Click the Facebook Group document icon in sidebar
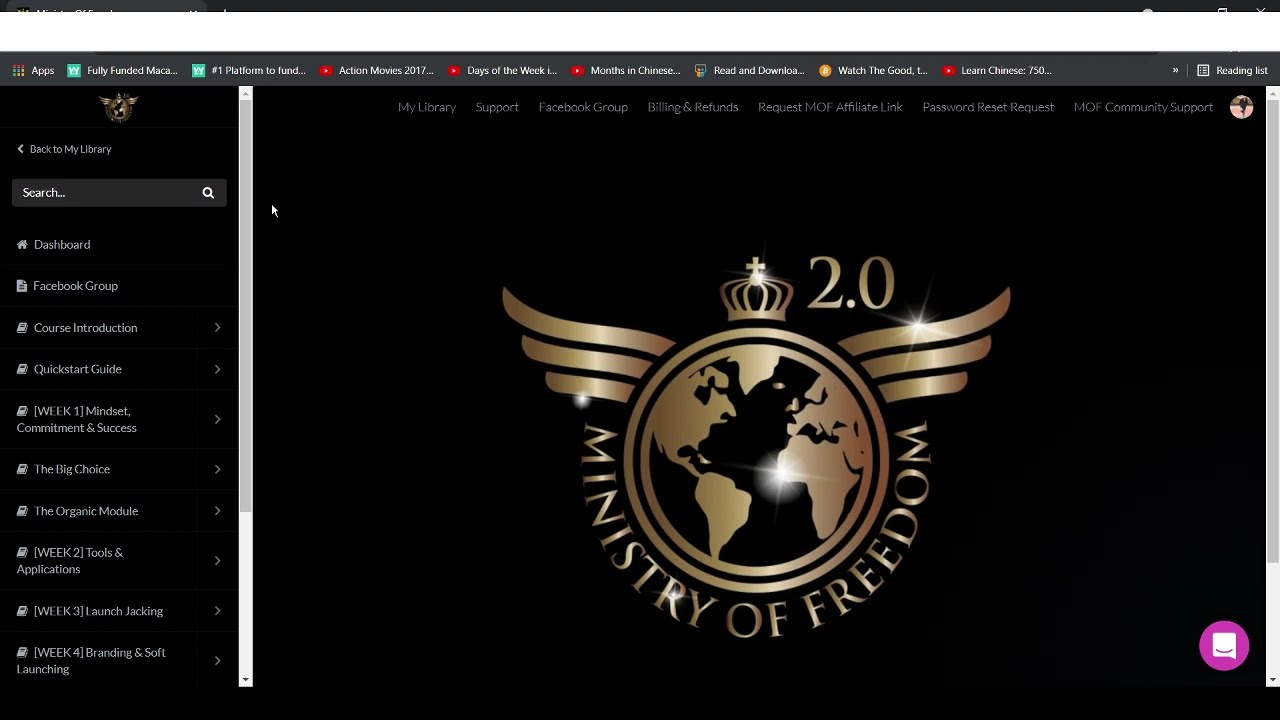The height and width of the screenshot is (720, 1280). [22, 286]
